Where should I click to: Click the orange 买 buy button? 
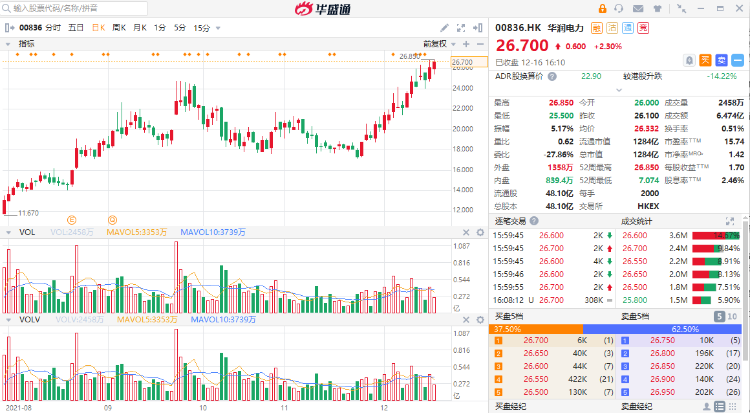pos(705,60)
